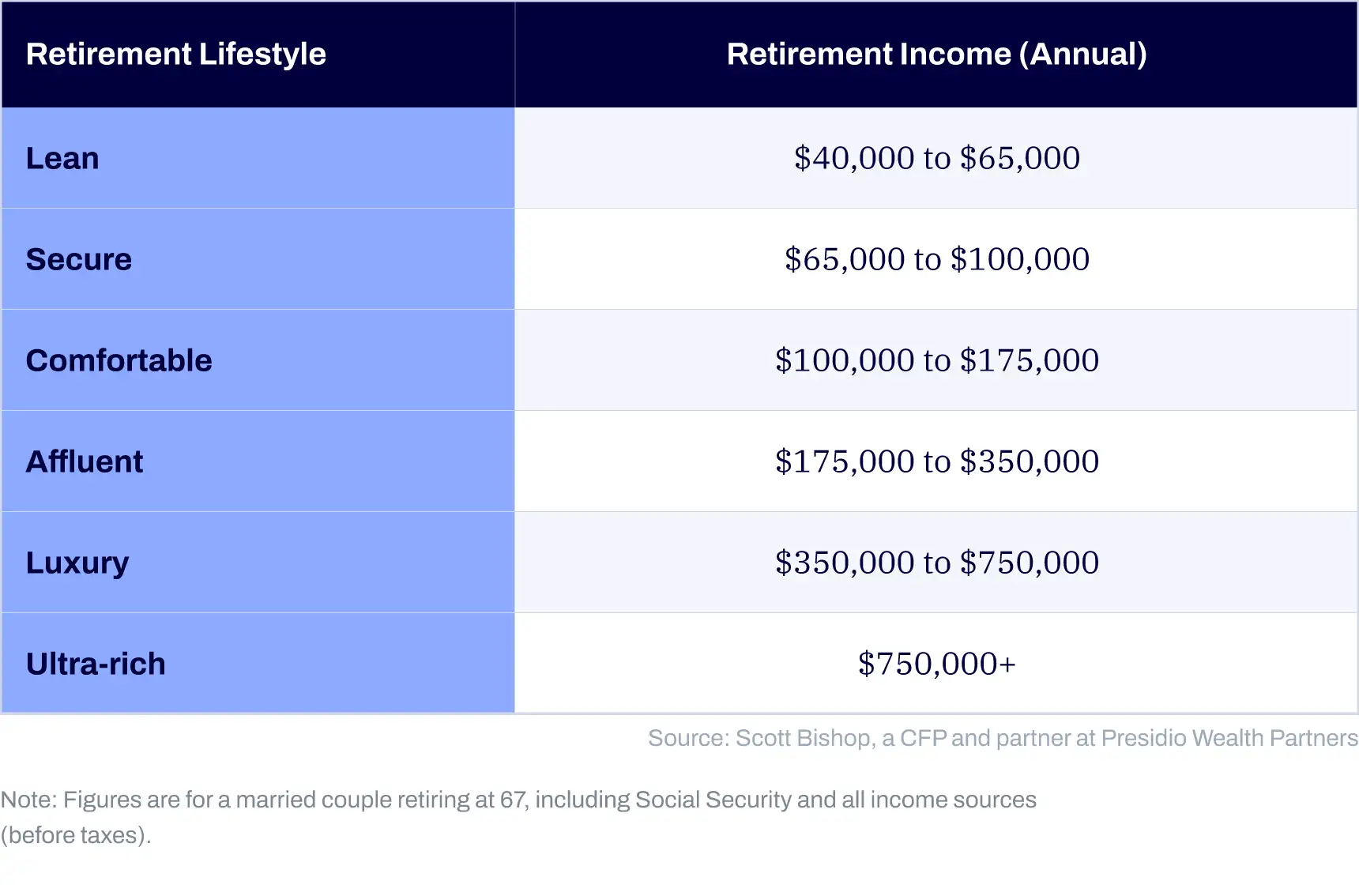Select the Ultra-rich lifestyle row label

[x=258, y=664]
